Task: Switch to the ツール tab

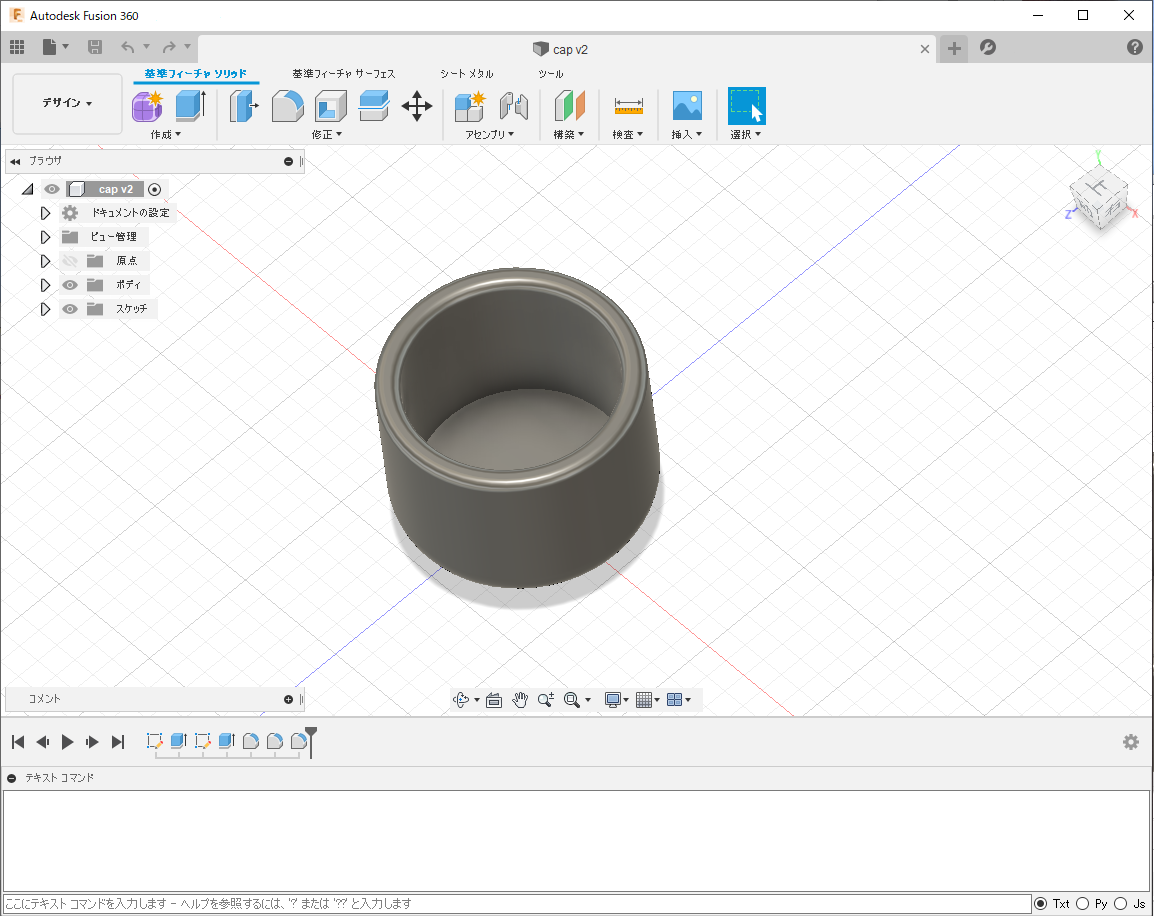Action: [550, 74]
